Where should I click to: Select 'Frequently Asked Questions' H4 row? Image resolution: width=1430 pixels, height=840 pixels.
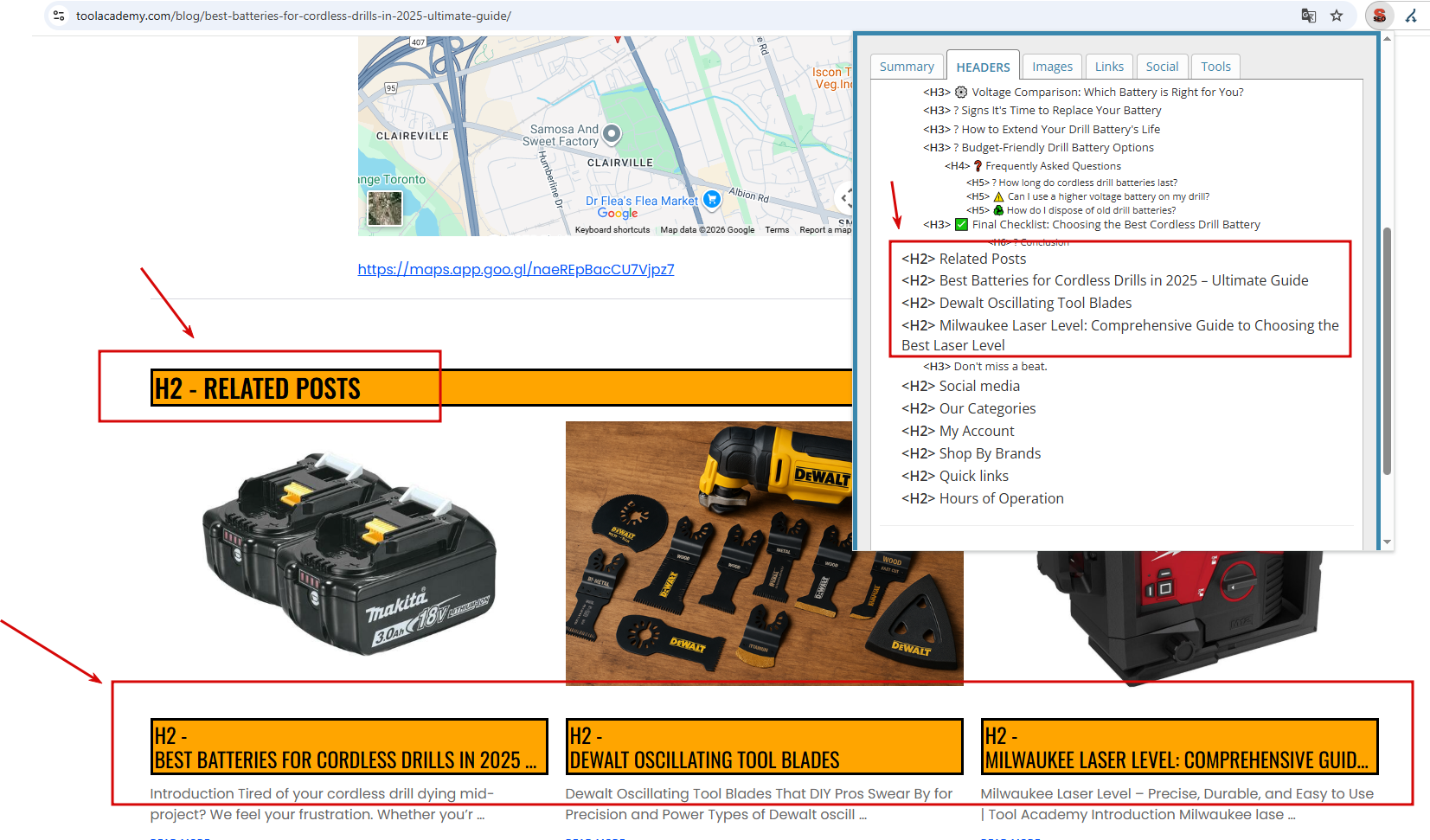tap(1033, 166)
